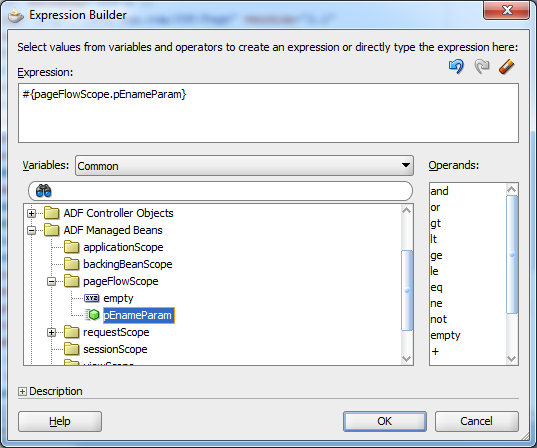Expand the Description section
Viewport: 537px width, 448px height.
tap(22, 391)
